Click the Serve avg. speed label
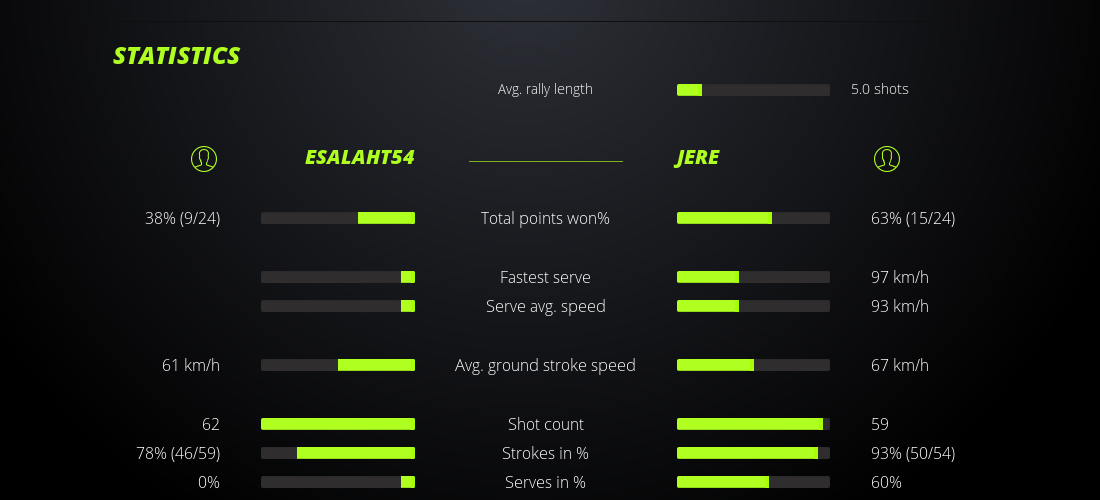1100x500 pixels. 545,306
